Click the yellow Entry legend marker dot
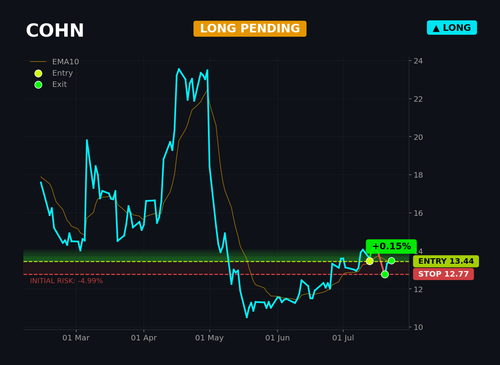Image resolution: width=500 pixels, height=365 pixels. click(38, 73)
